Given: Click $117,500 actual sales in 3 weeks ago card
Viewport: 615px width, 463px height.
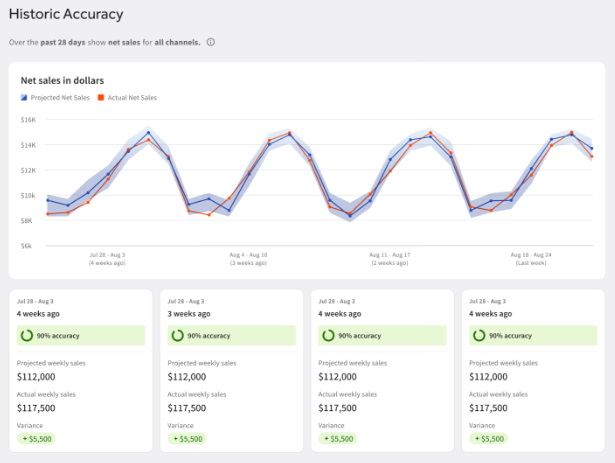Looking at the screenshot, I should [x=188, y=408].
